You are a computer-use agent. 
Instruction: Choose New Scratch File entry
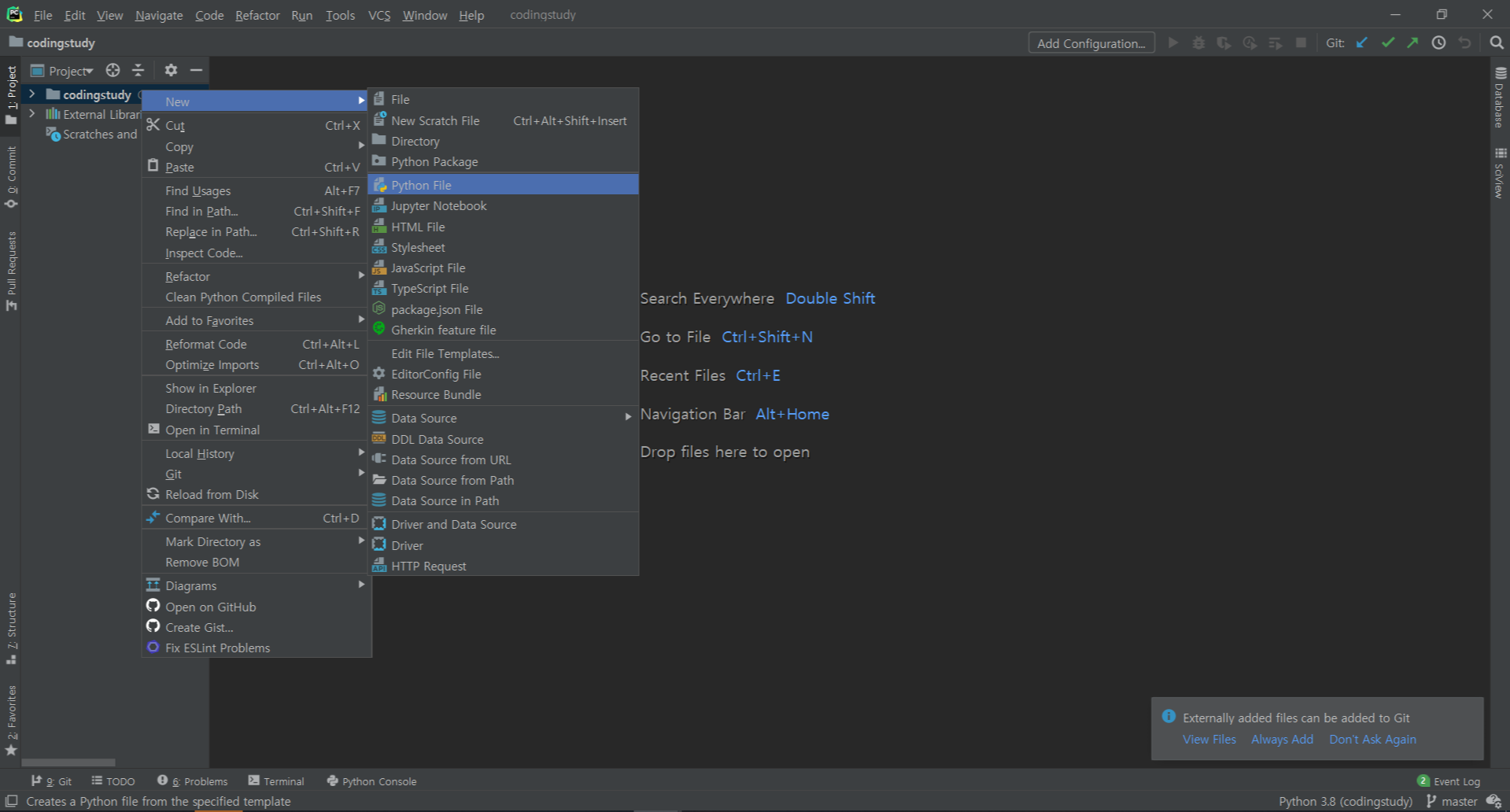504,120
